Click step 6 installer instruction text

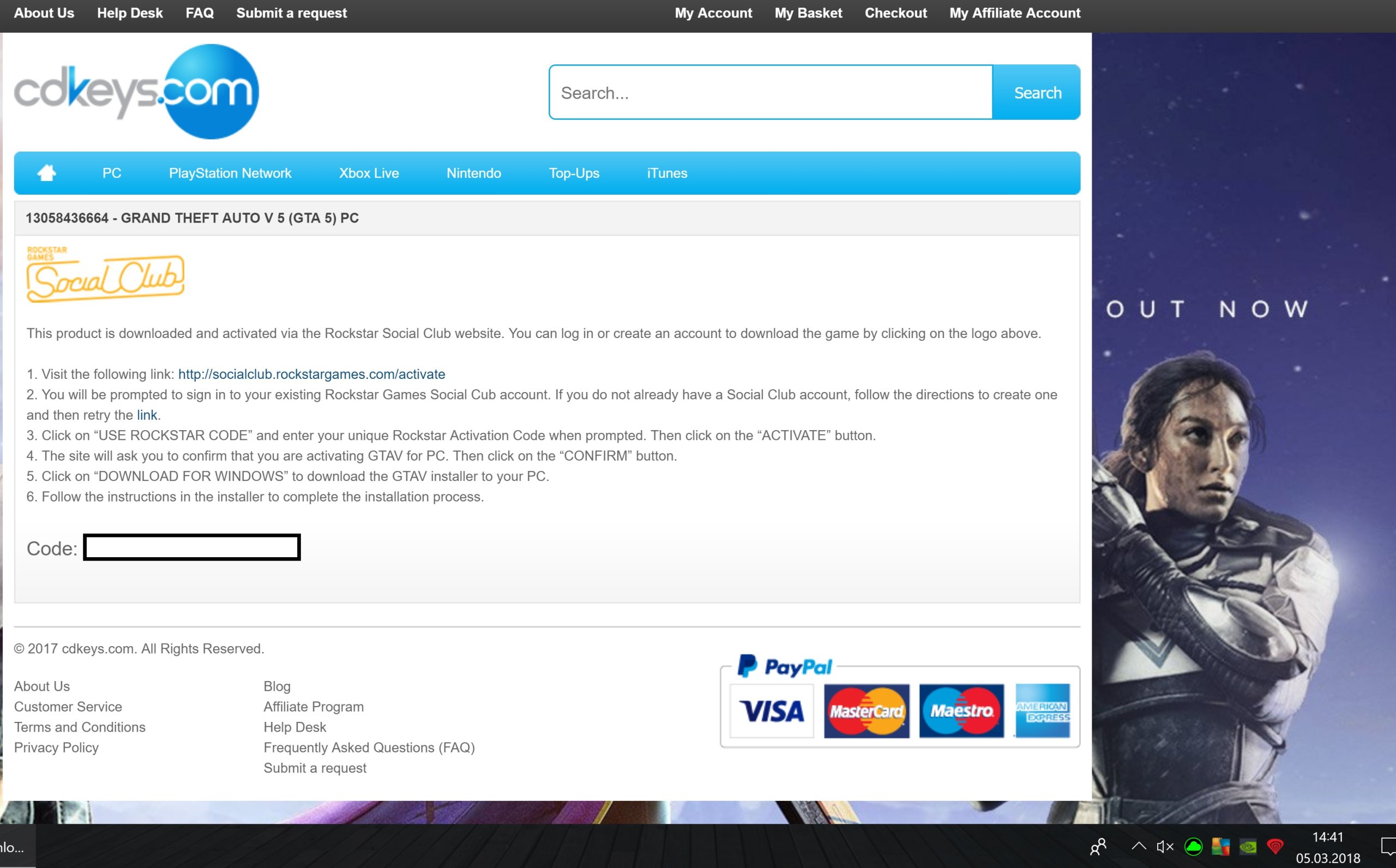[x=255, y=497]
